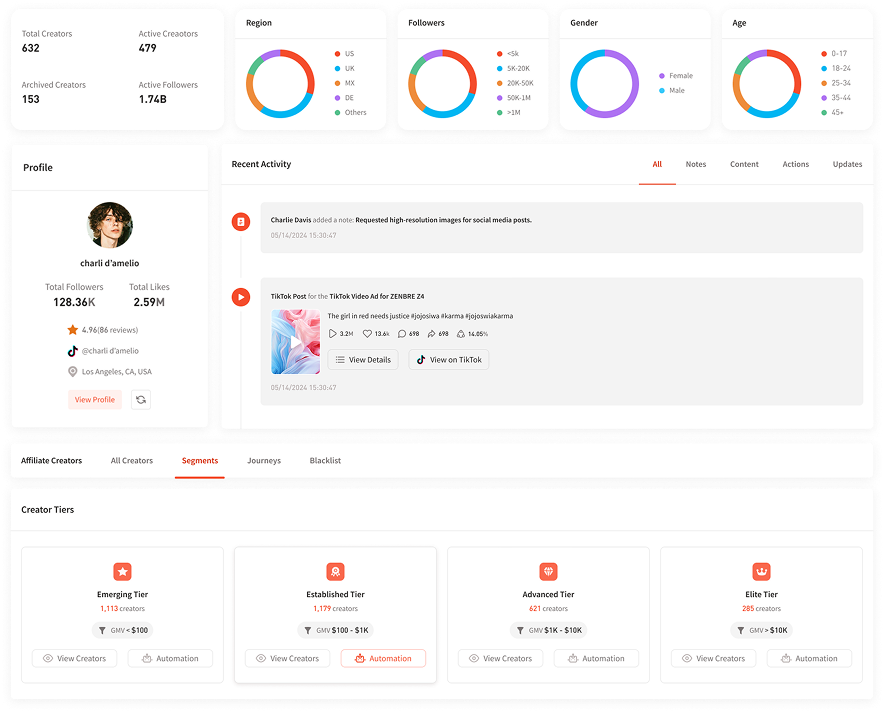Click Automation button under Established Tier

point(383,659)
